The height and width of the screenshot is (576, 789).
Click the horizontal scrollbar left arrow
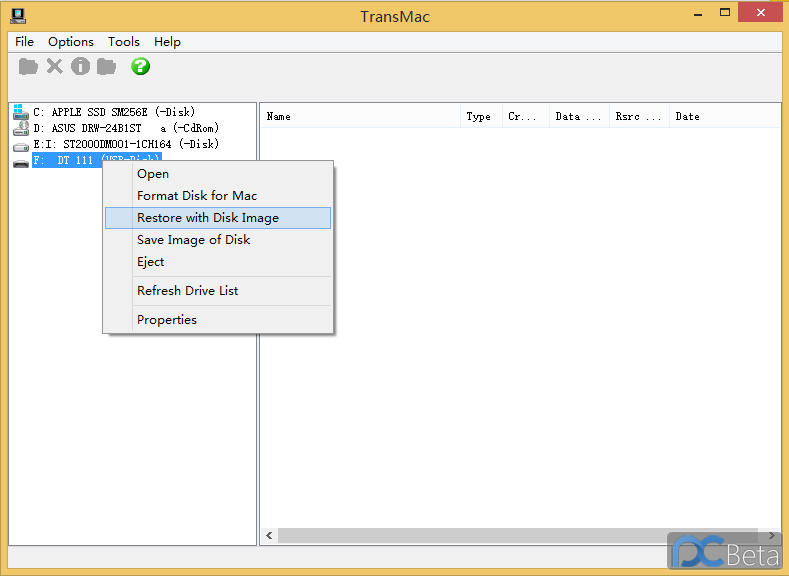click(x=268, y=537)
